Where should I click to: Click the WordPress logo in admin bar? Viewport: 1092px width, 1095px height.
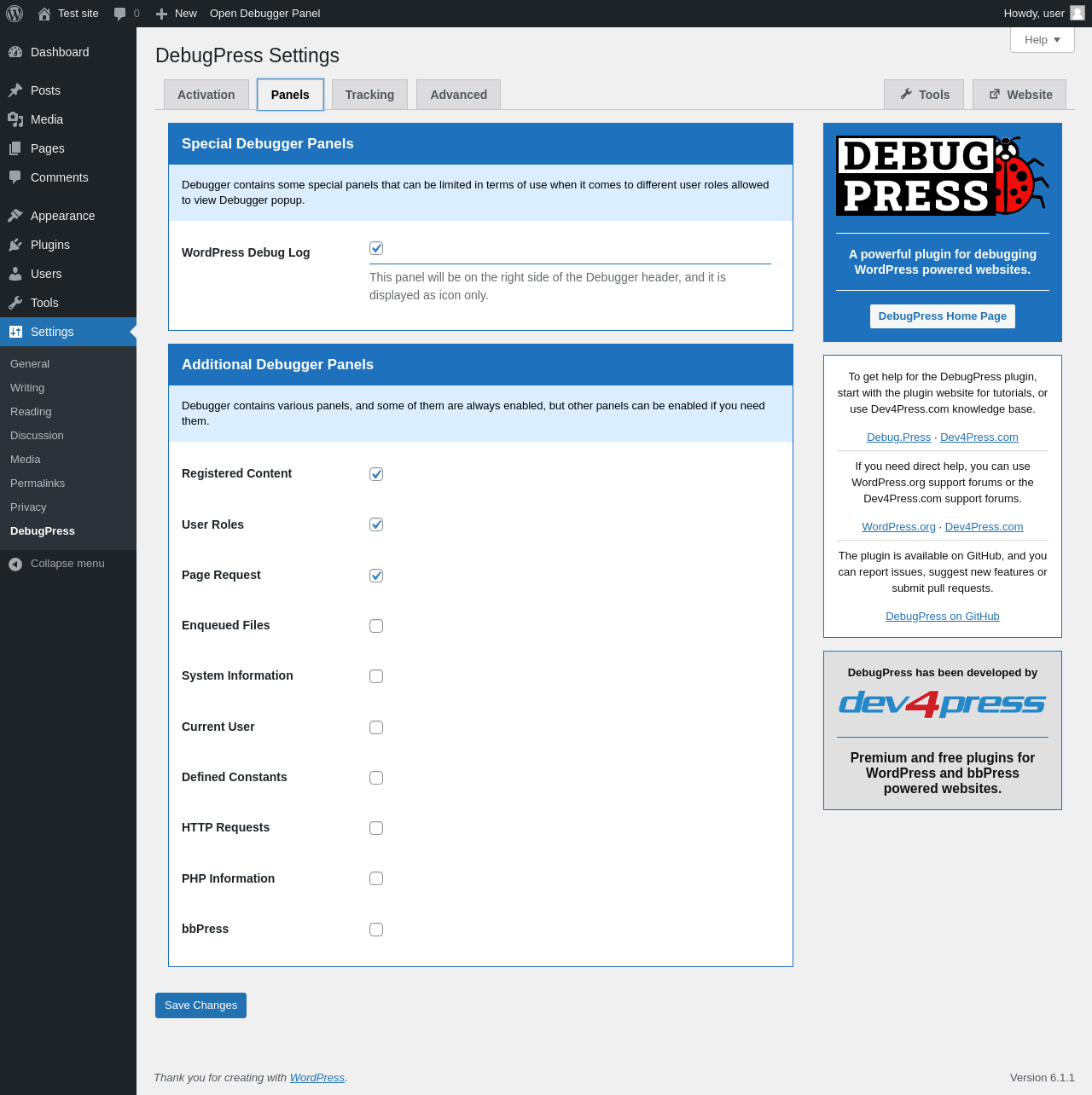15,14
